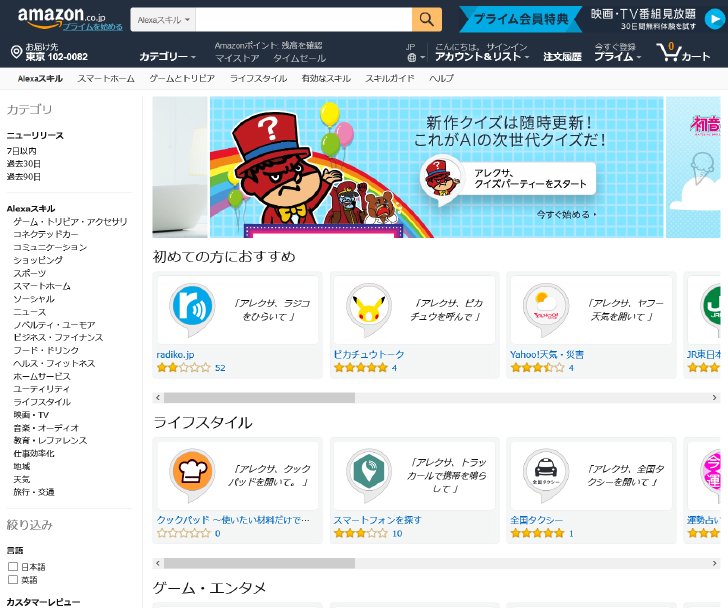Viewport: 728px width, 608px height.
Task: Click スマートフォンを探す star rating
Action: click(361, 534)
